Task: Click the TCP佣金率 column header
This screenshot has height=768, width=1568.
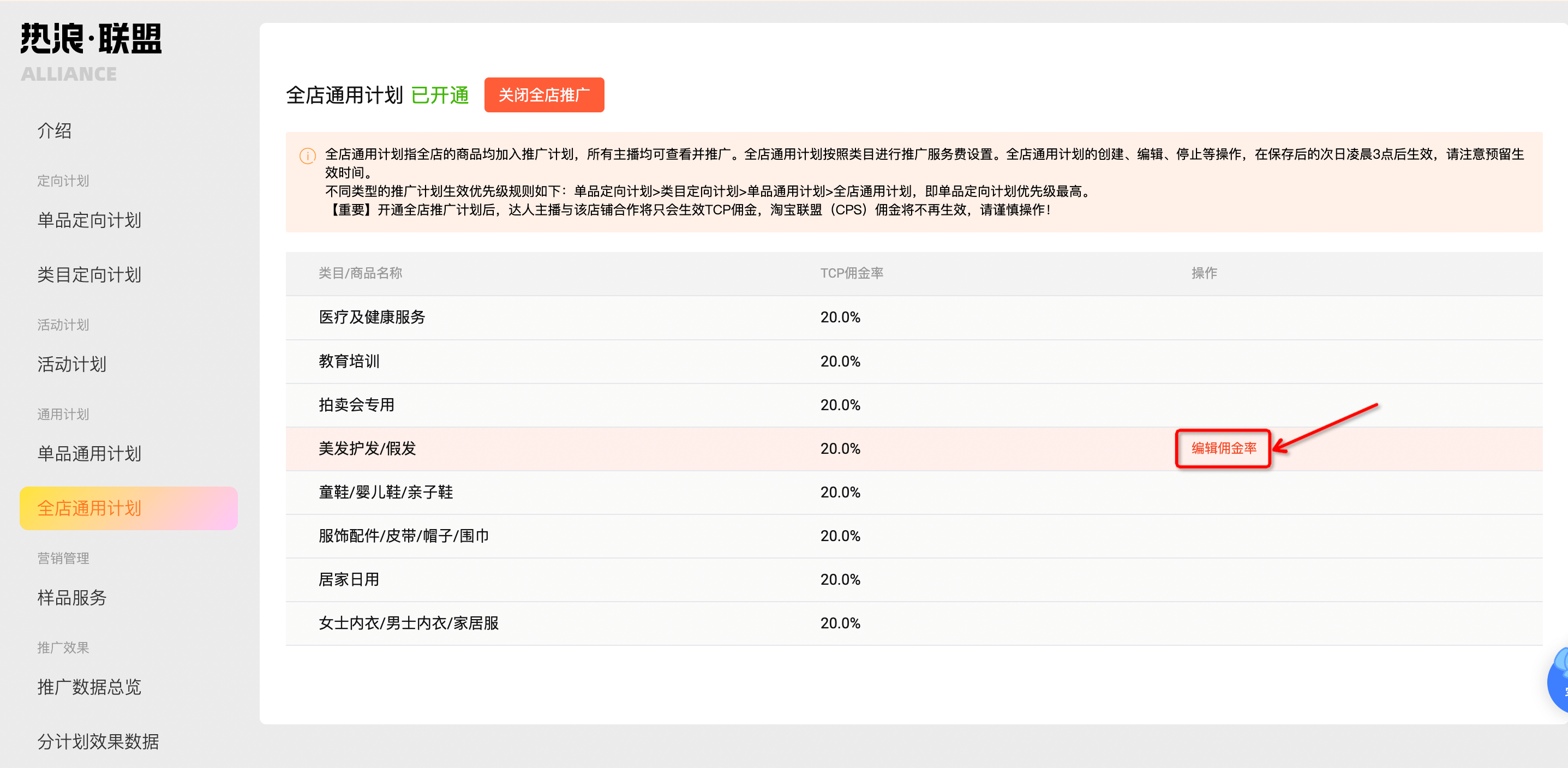Action: pyautogui.click(x=851, y=273)
